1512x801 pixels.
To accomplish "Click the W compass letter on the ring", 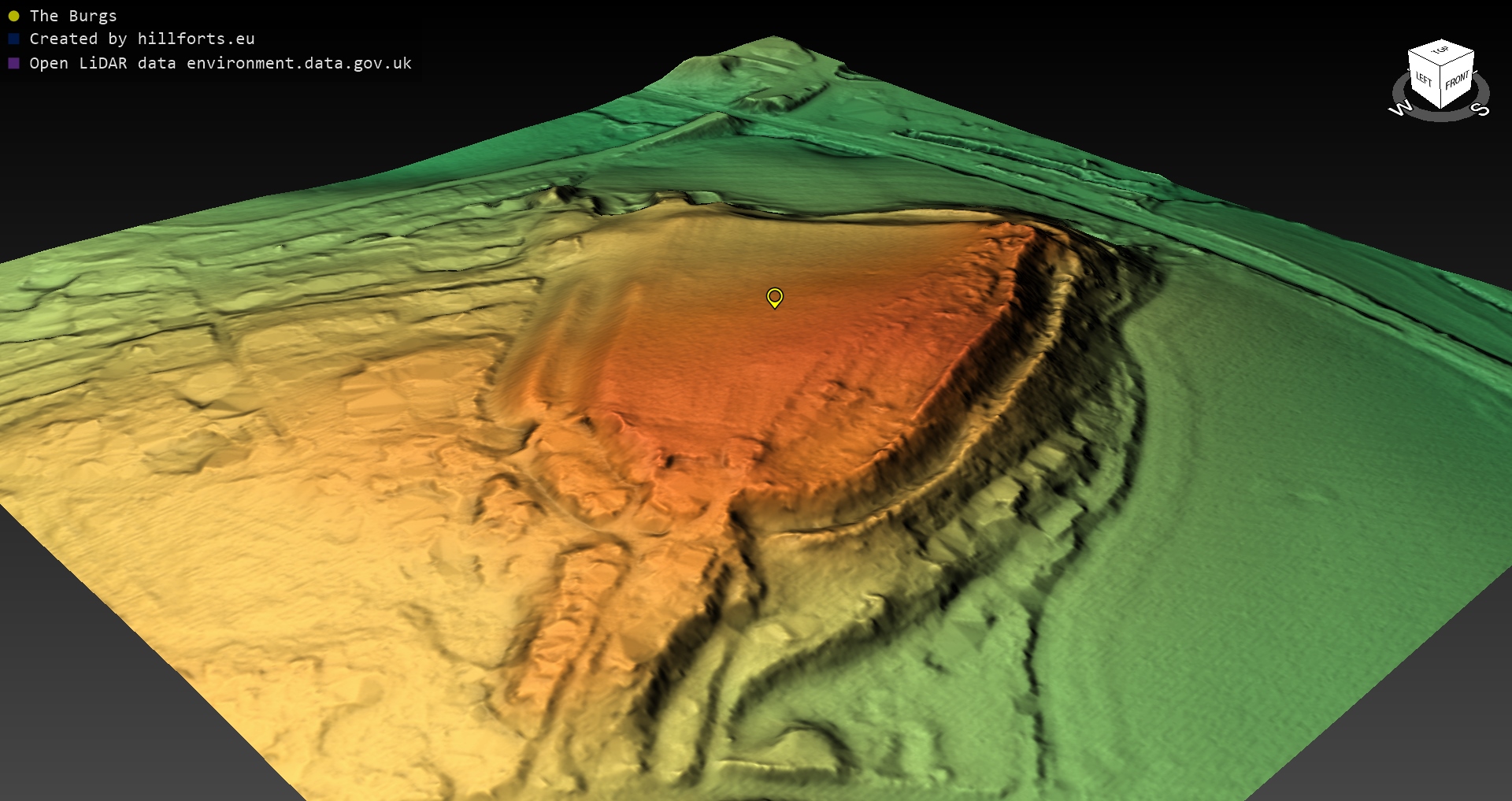I will [1400, 109].
